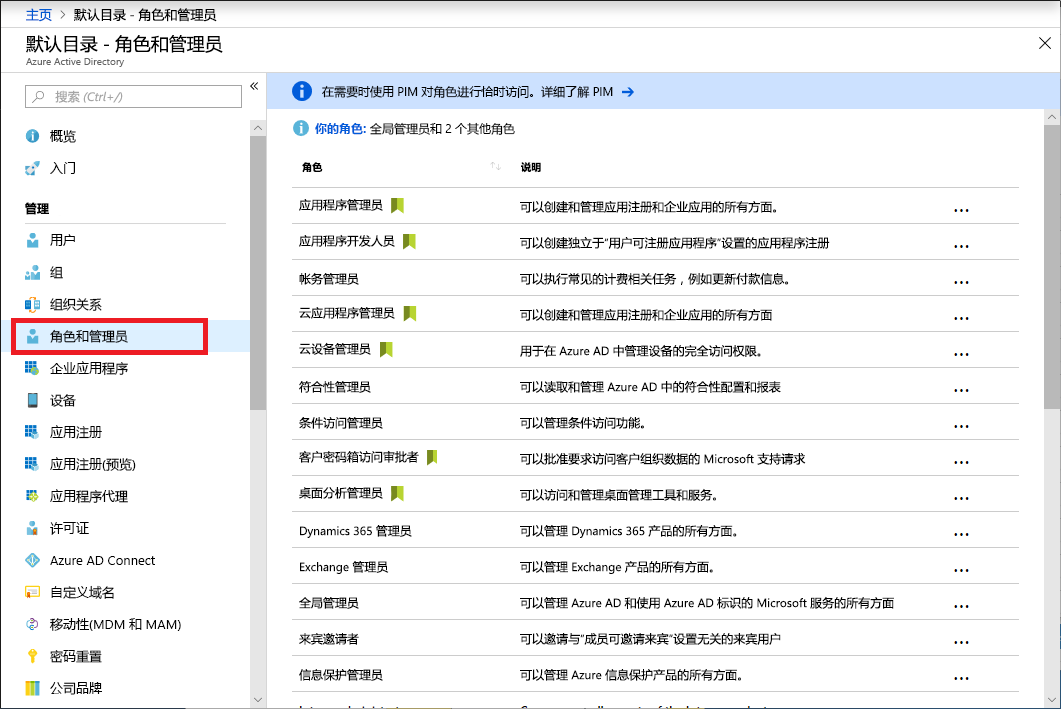The height and width of the screenshot is (709, 1061).
Task: Click the roles list scrollbar up arrow
Action: pyautogui.click(x=1052, y=117)
